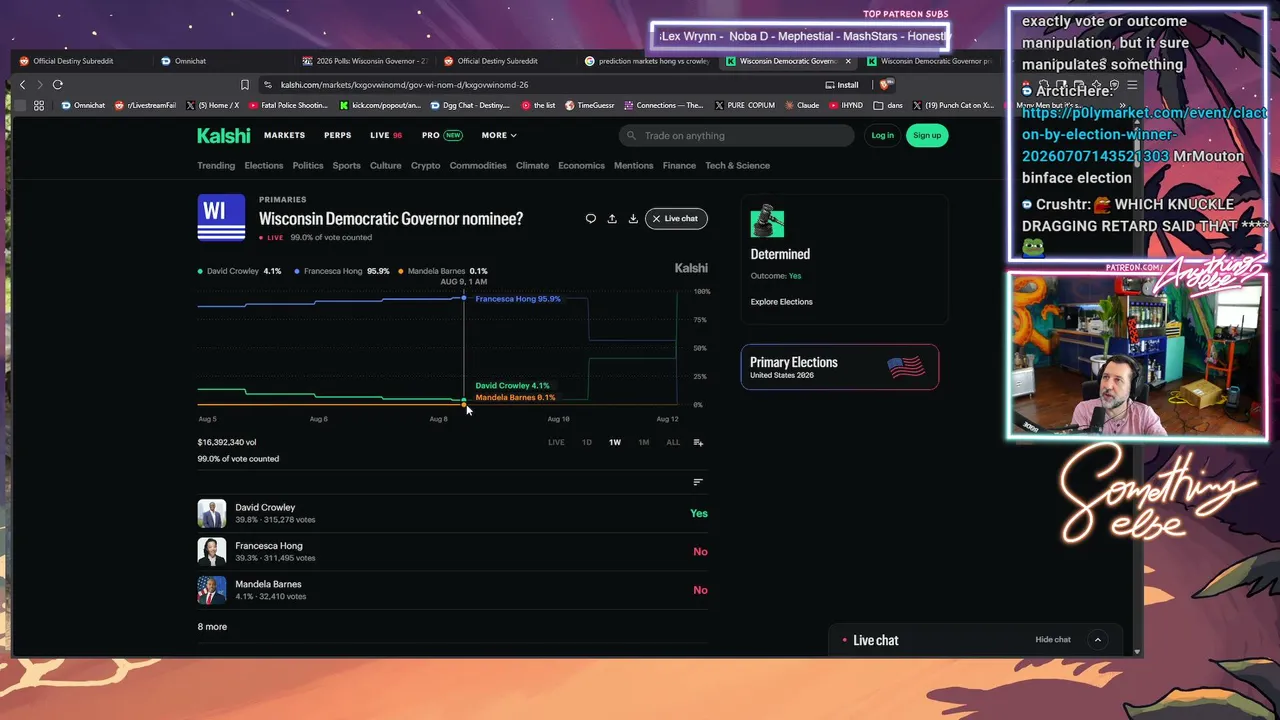Toggle David Crowley series in chart legend
1280x720 pixels.
(x=239, y=271)
